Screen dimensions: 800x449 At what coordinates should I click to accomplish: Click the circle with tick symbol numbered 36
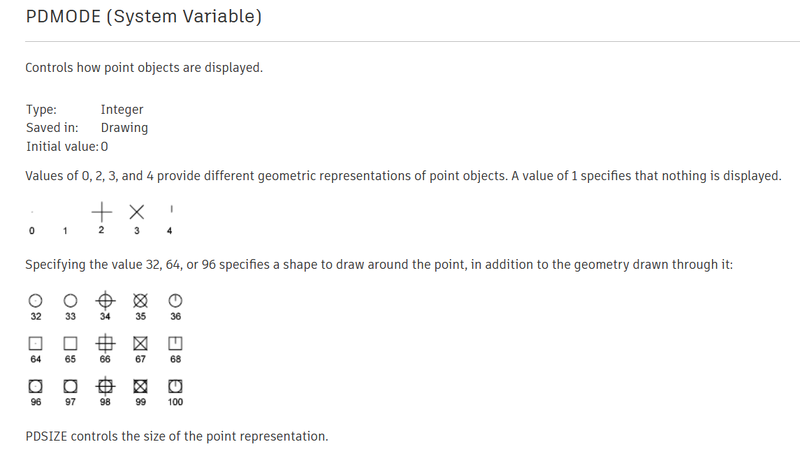click(175, 300)
